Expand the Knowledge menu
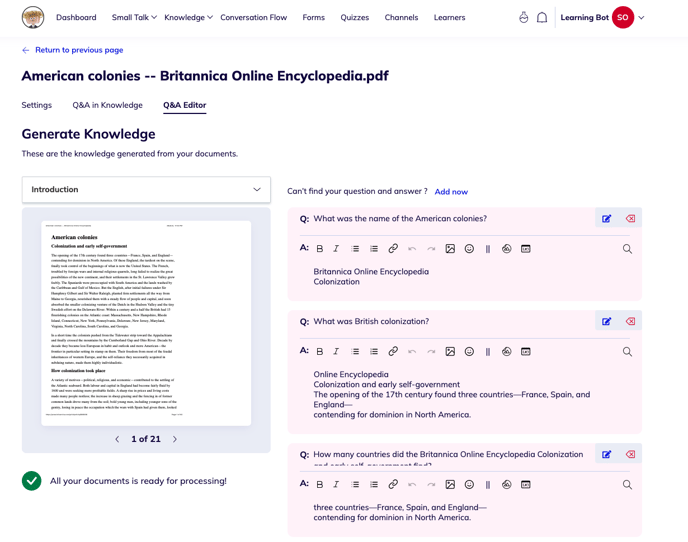 point(188,18)
